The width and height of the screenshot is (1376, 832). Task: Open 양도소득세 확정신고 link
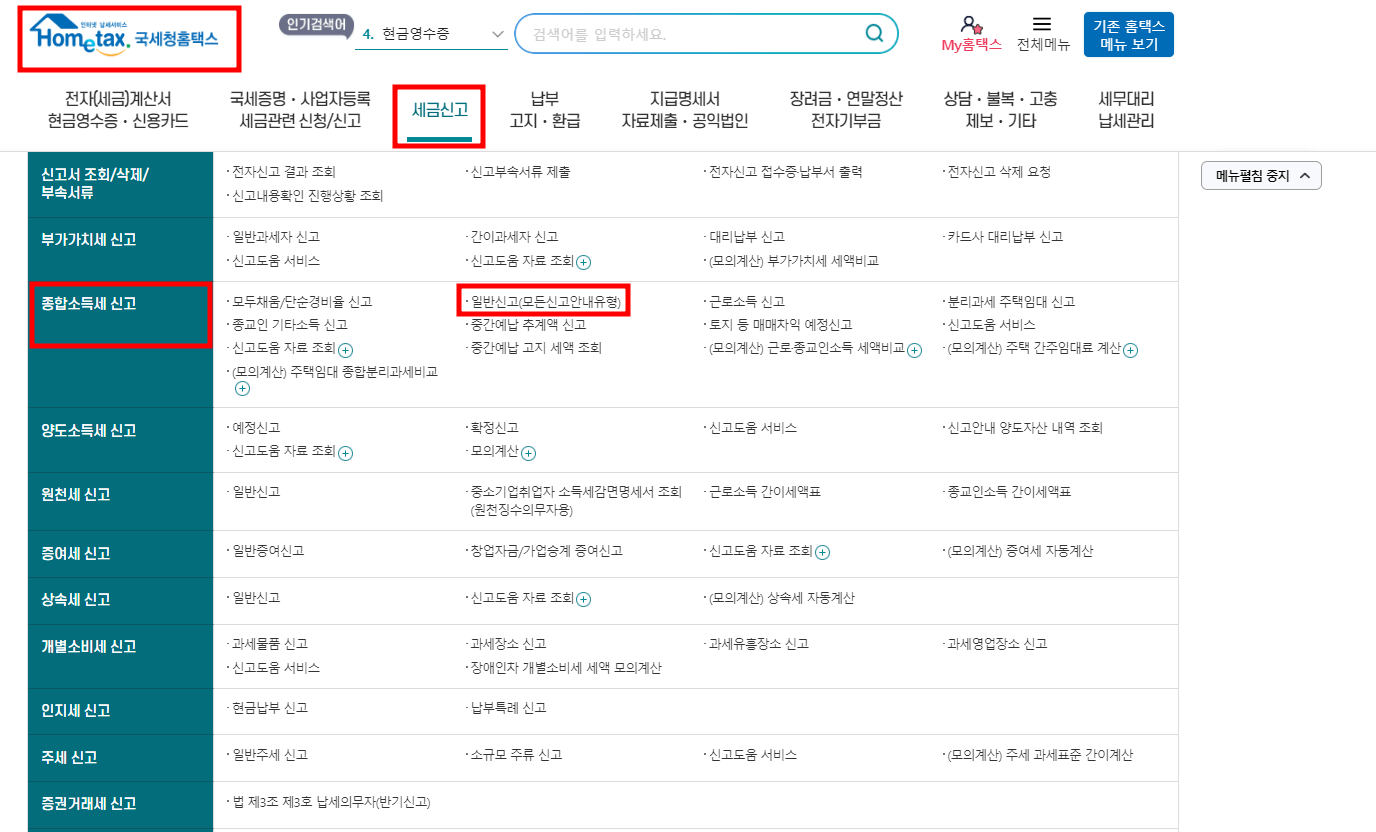(x=493, y=428)
